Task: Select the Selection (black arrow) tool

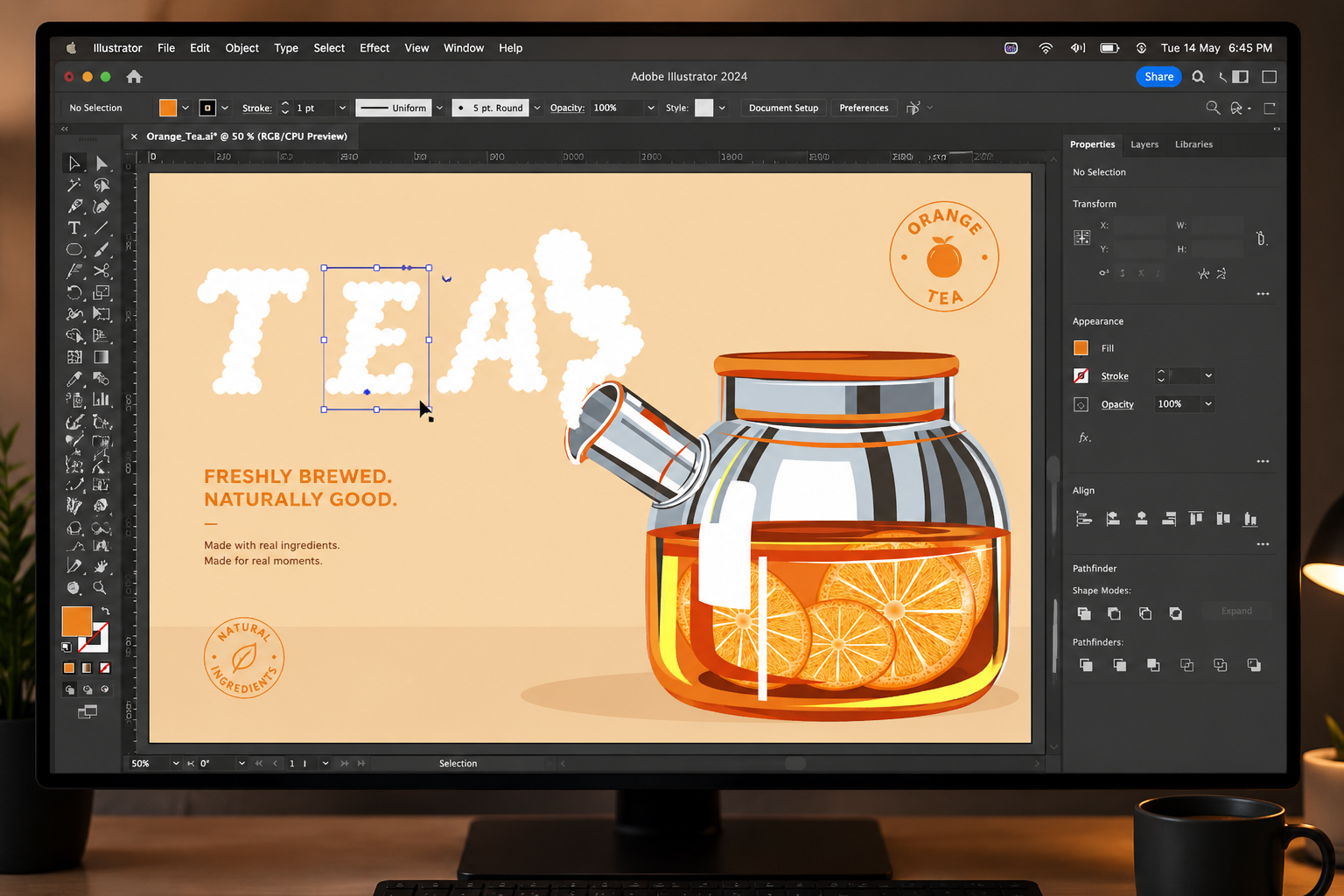Action: tap(74, 164)
